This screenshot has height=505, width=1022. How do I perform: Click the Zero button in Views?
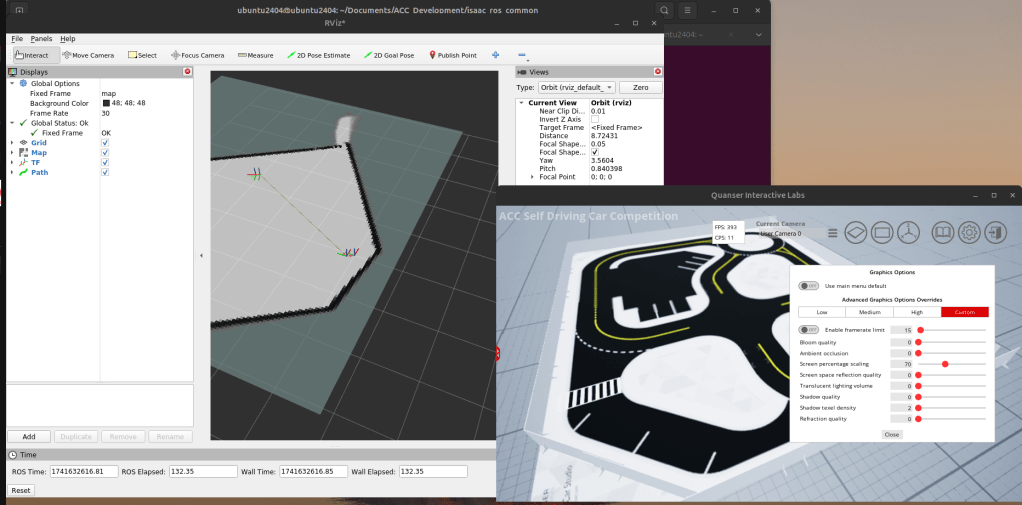pyautogui.click(x=640, y=88)
